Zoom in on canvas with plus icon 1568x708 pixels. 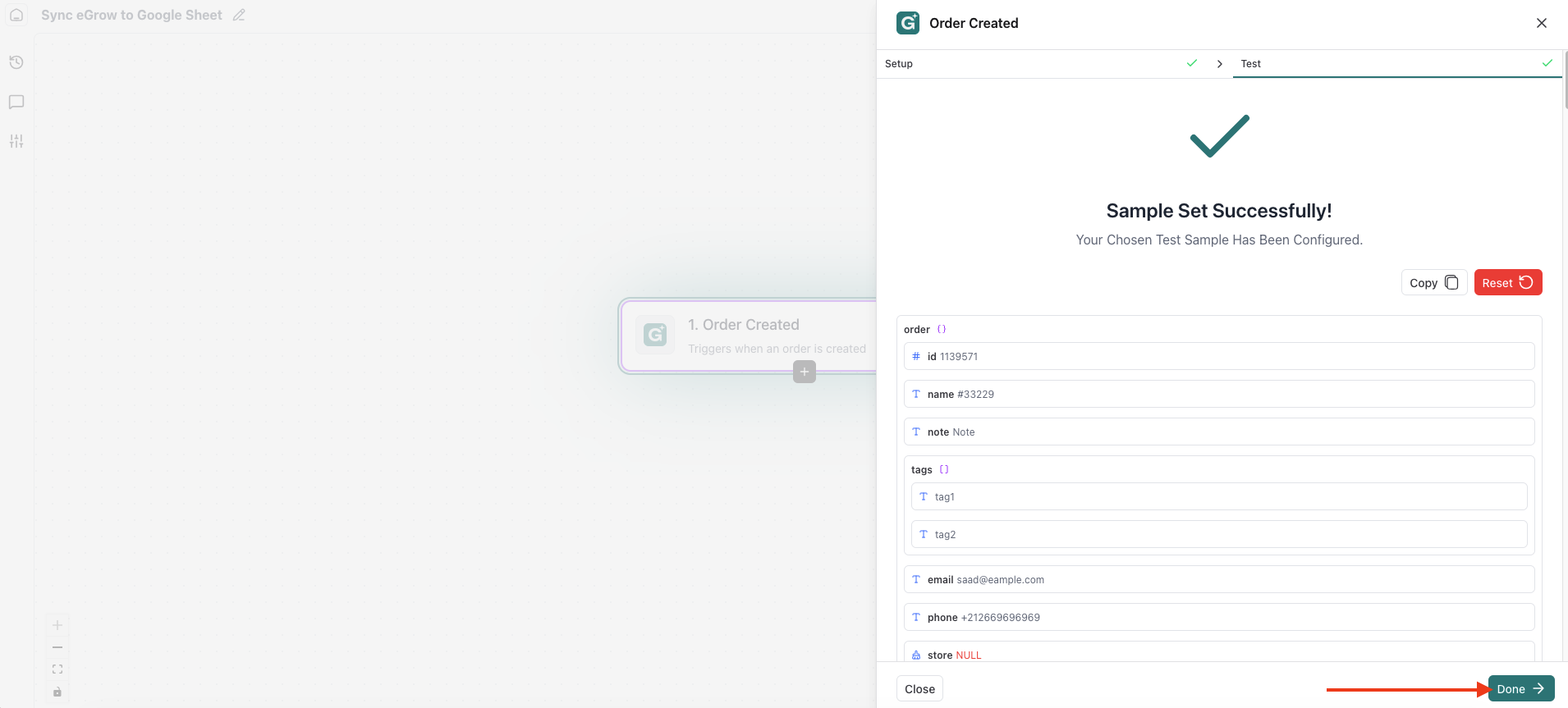click(x=57, y=625)
